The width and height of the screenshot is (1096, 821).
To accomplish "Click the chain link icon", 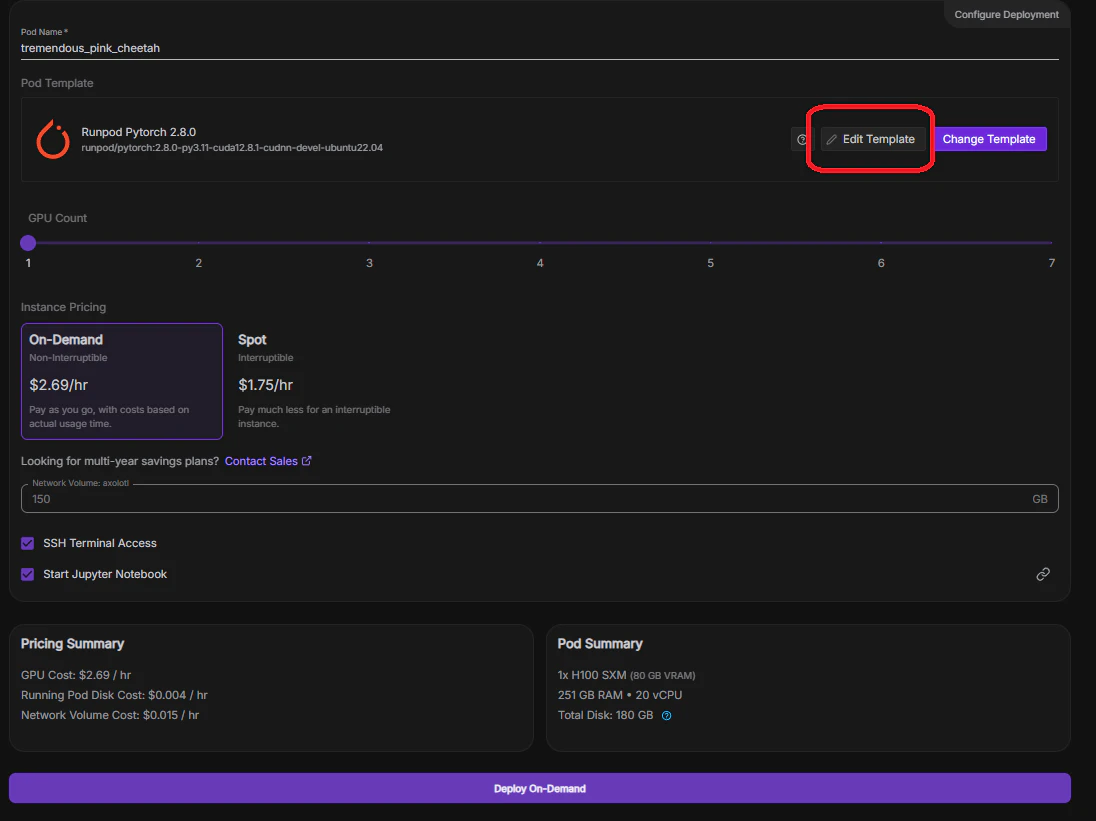I will [1043, 574].
